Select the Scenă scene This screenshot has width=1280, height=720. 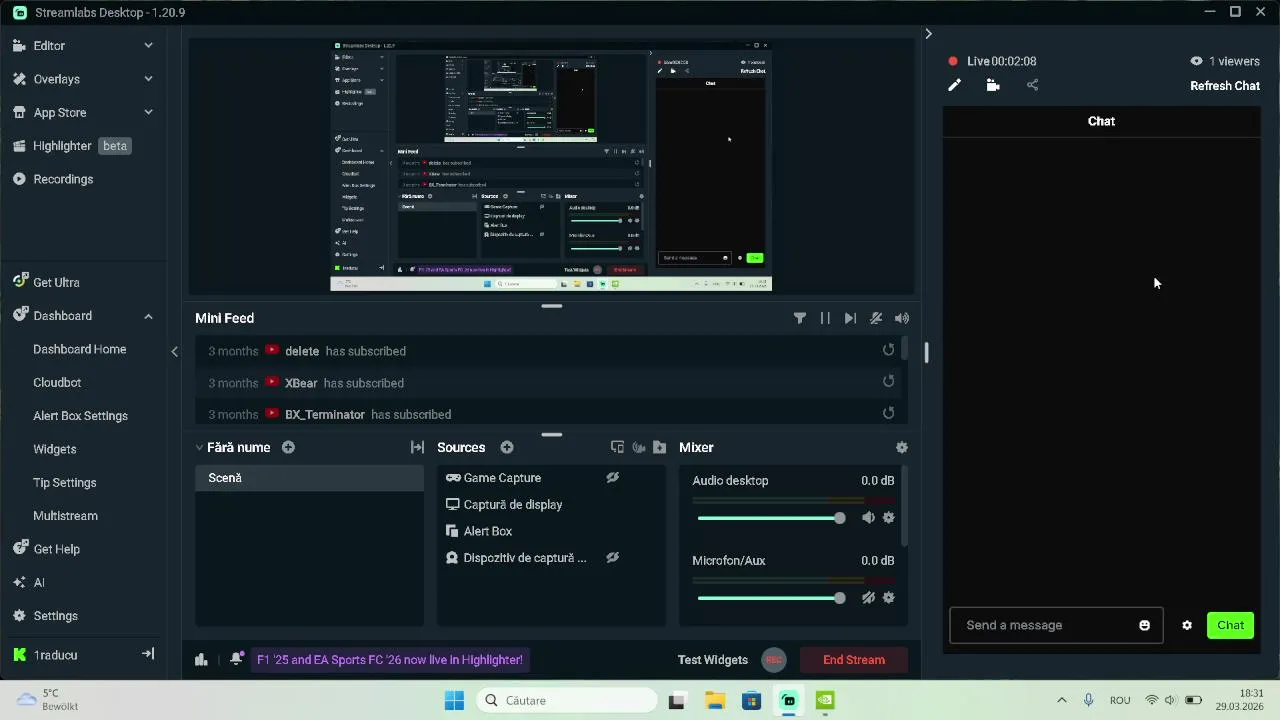click(x=309, y=478)
